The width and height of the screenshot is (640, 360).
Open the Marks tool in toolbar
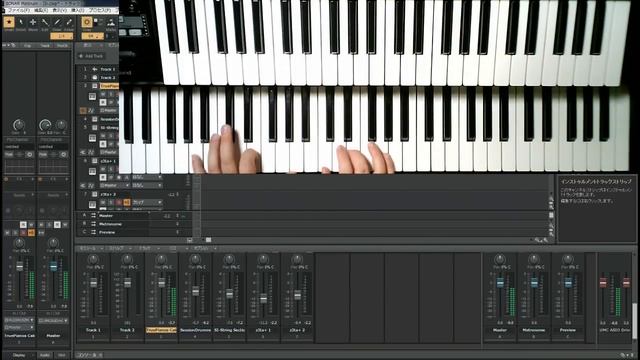click(x=111, y=22)
